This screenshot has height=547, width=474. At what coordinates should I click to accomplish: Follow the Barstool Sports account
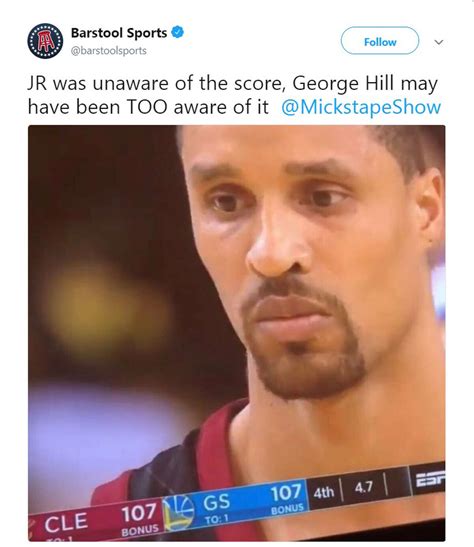380,41
